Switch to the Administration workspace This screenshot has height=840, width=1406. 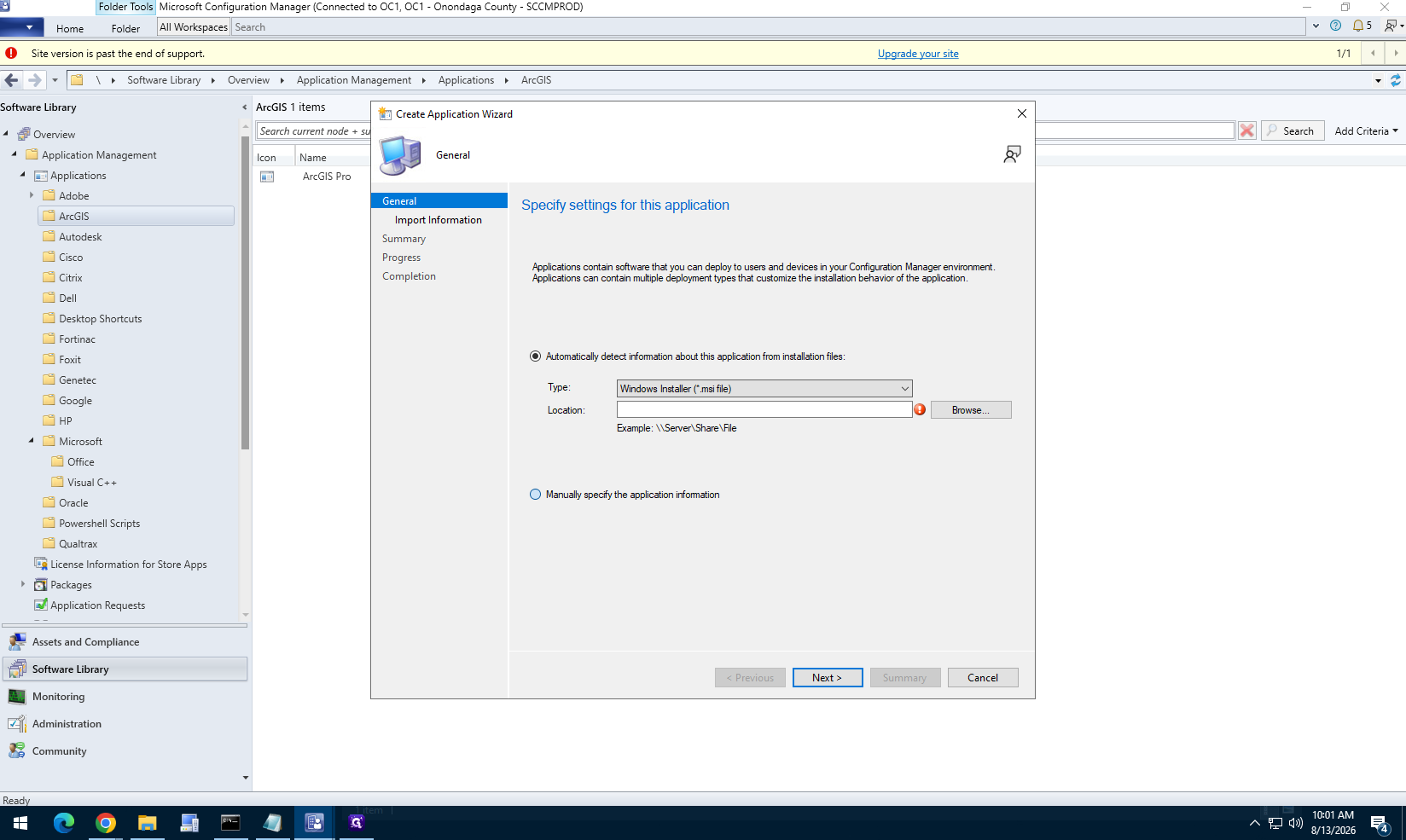(x=125, y=724)
